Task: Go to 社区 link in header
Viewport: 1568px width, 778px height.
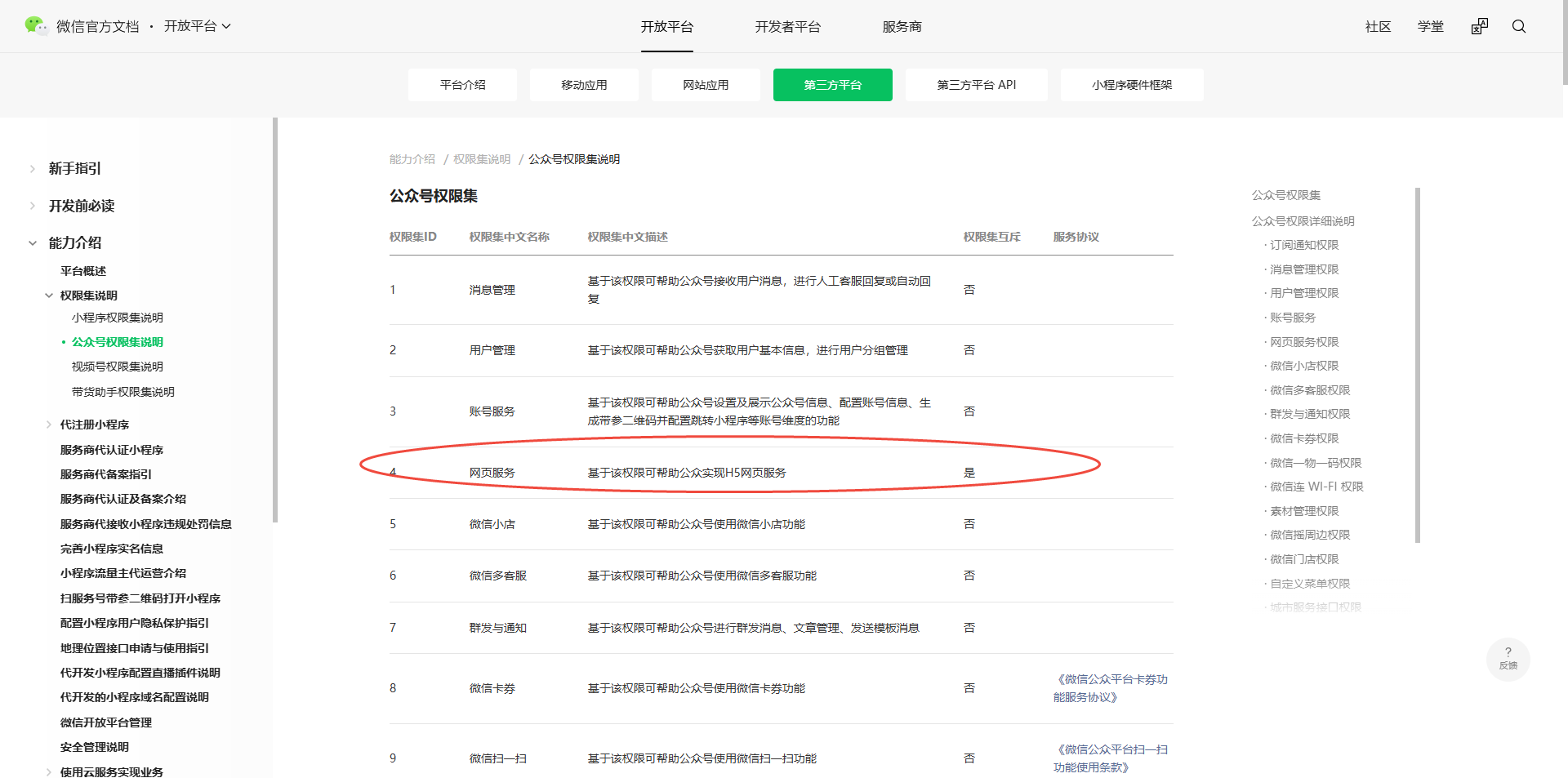Action: (x=1379, y=27)
